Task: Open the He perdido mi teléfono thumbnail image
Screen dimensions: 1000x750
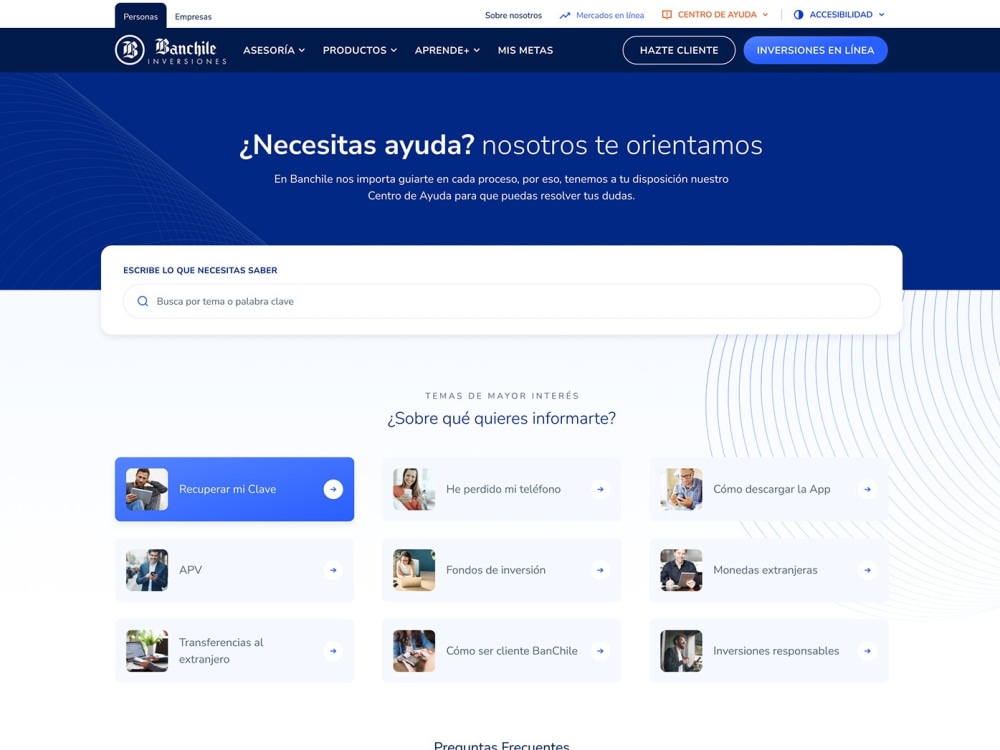Action: coord(414,489)
